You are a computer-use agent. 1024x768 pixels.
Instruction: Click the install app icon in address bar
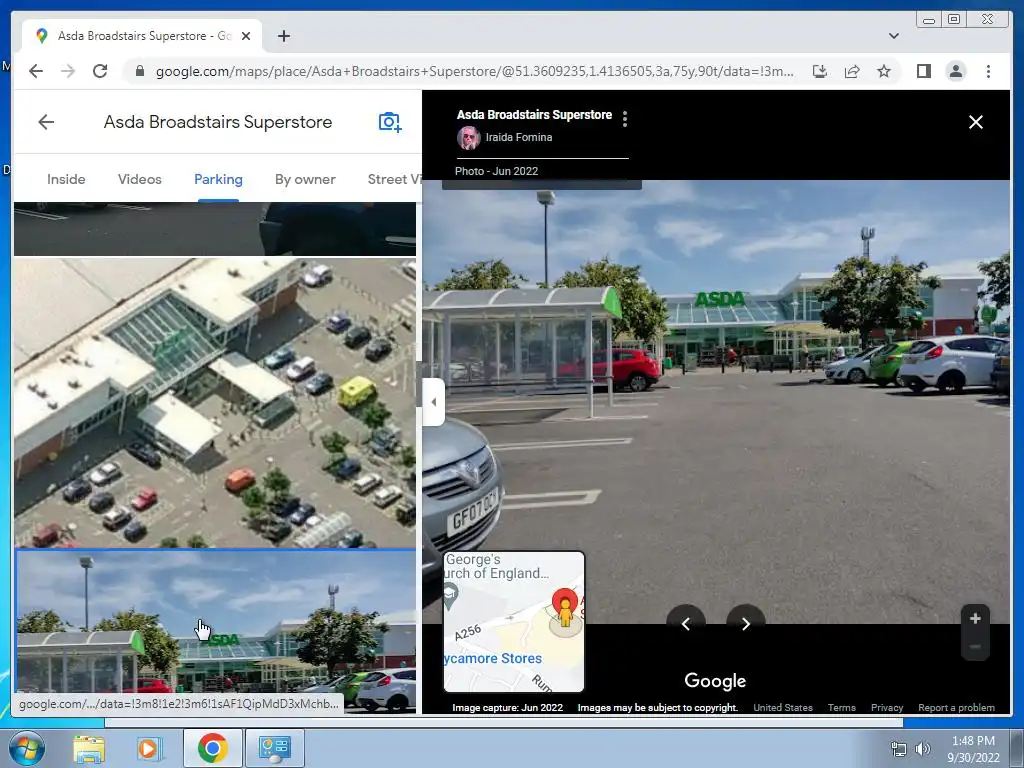(820, 71)
